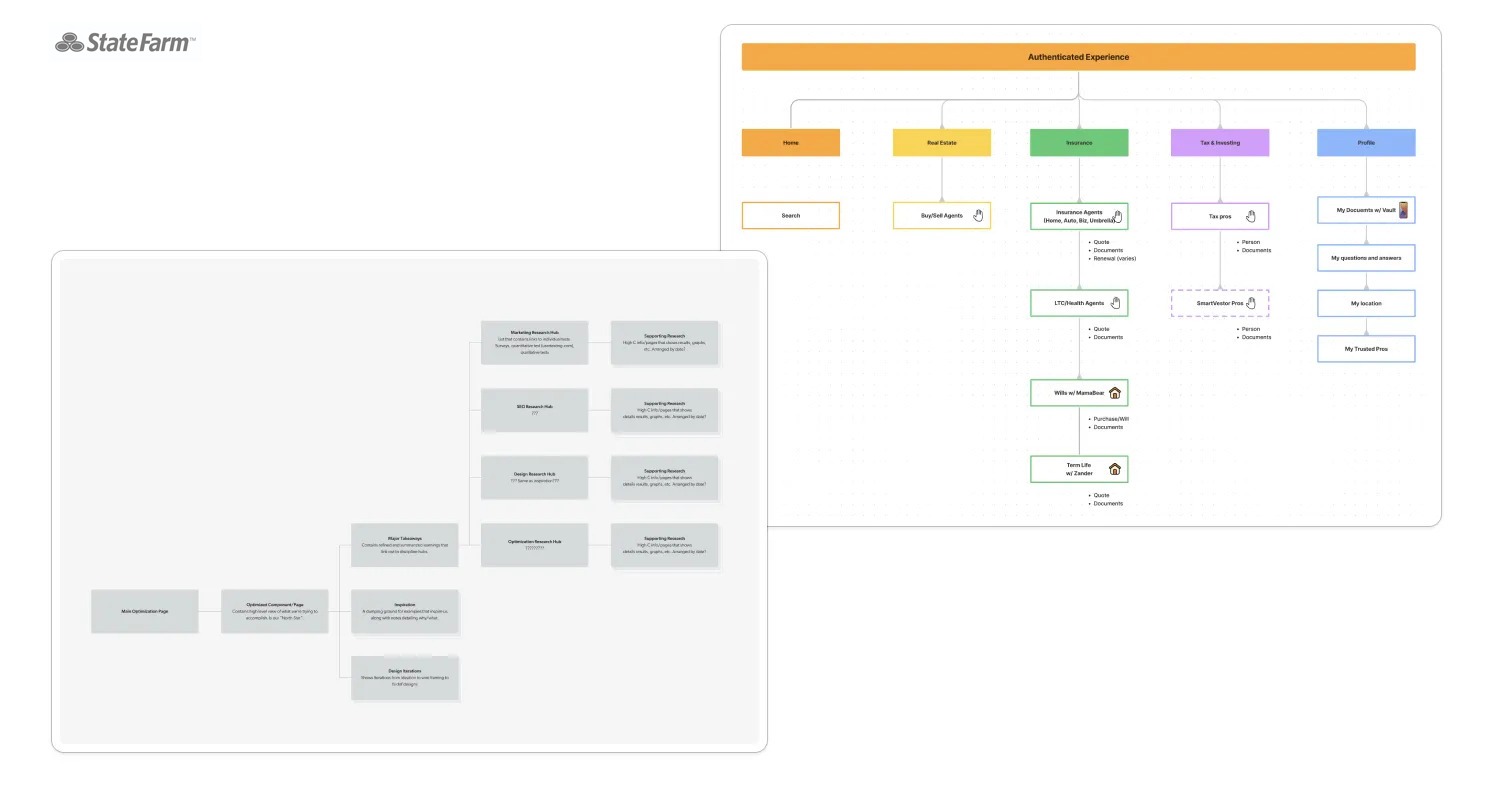
Task: Select the blue Profile category box
Action: pos(1365,143)
